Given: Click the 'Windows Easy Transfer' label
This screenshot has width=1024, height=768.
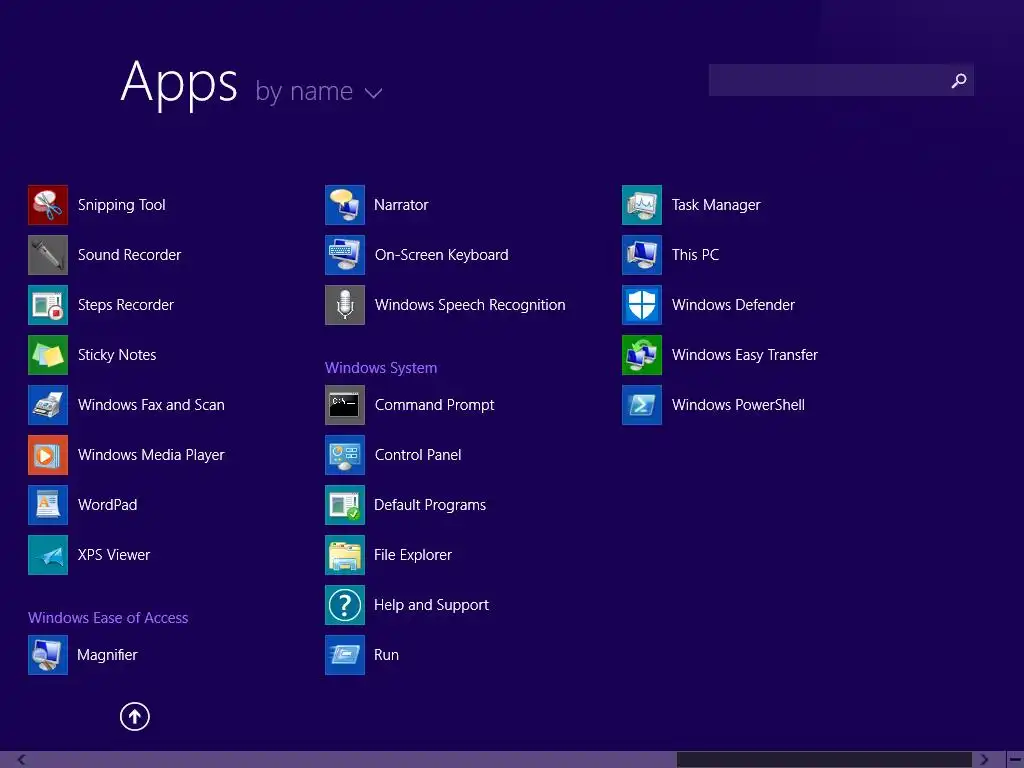Looking at the screenshot, I should point(745,355).
